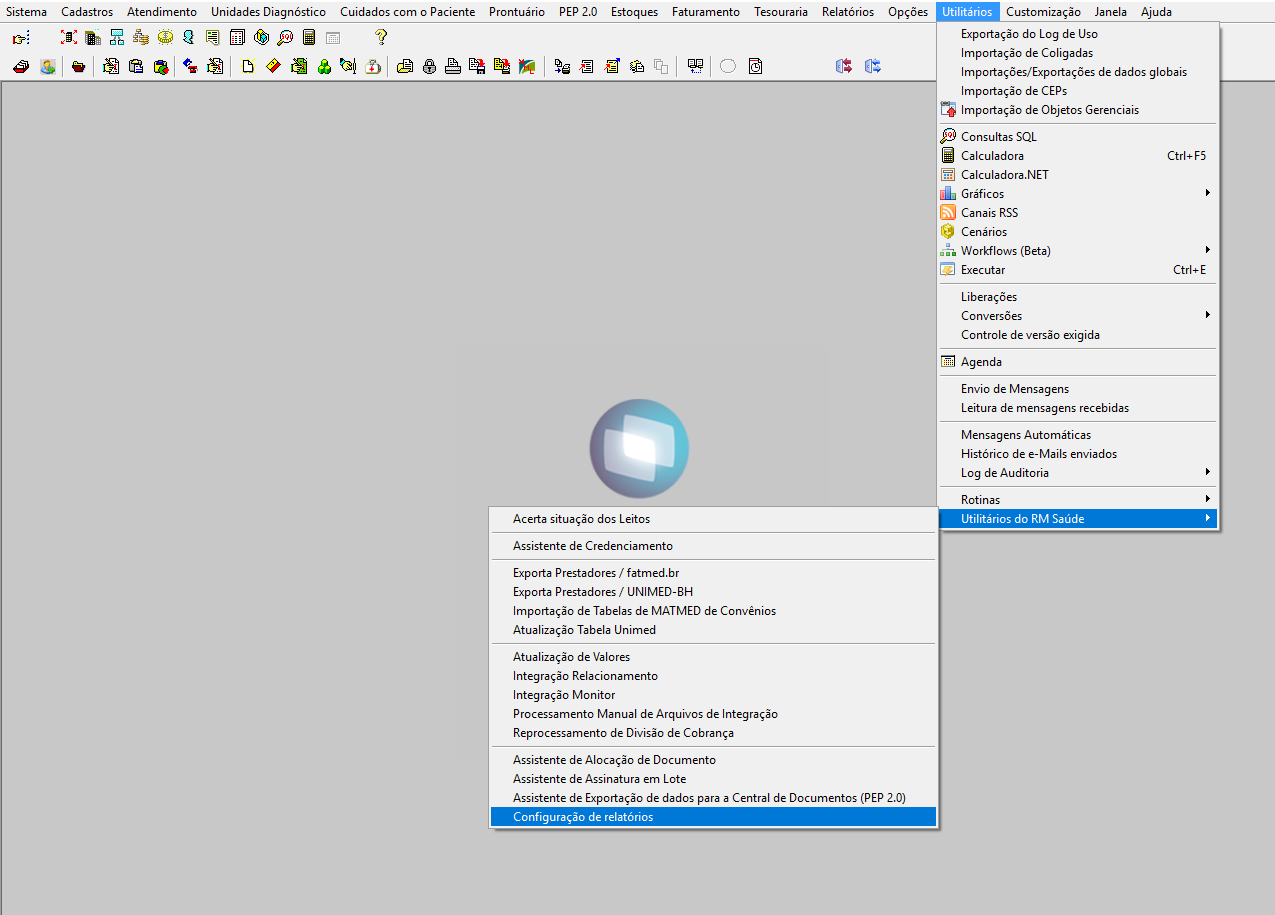
Task: Choose Executar menu entry
Action: pyautogui.click(x=1077, y=270)
